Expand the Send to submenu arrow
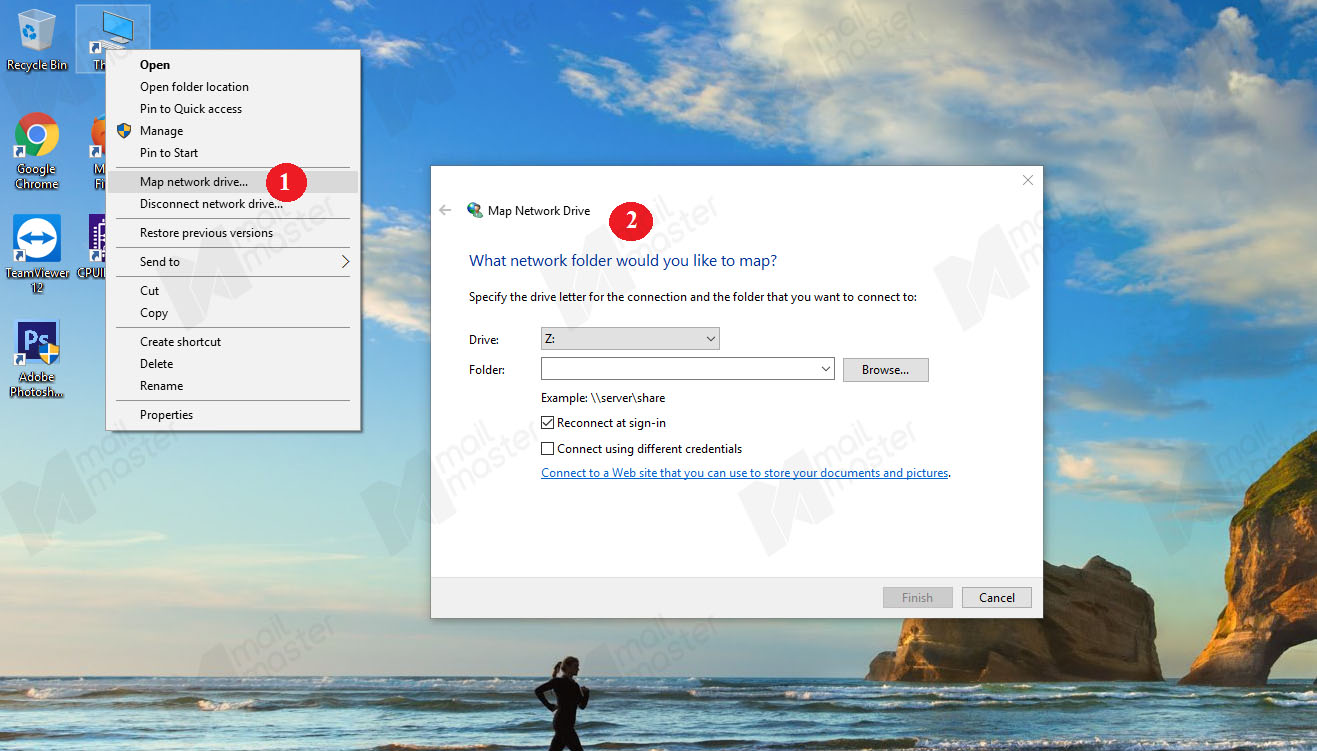 [345, 262]
